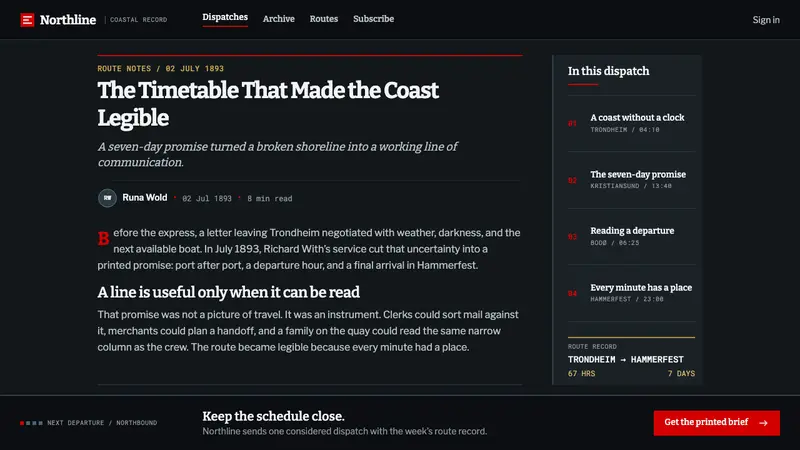Switch to the Dispatches tab
800x450 pixels.
(225, 17)
